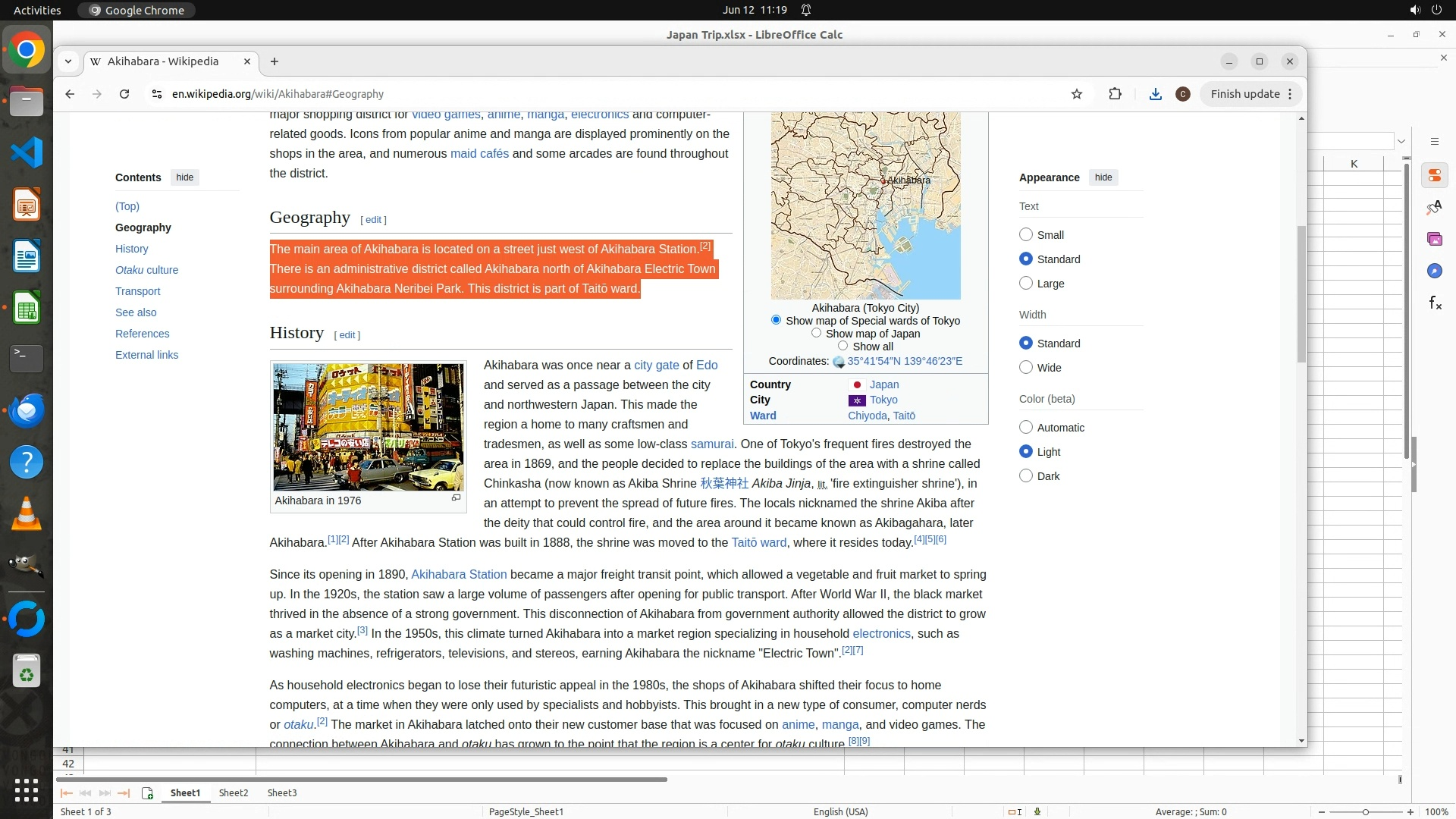Screen dimensions: 1456x819
Task: Go back to previous page
Action: pyautogui.click(x=70, y=94)
